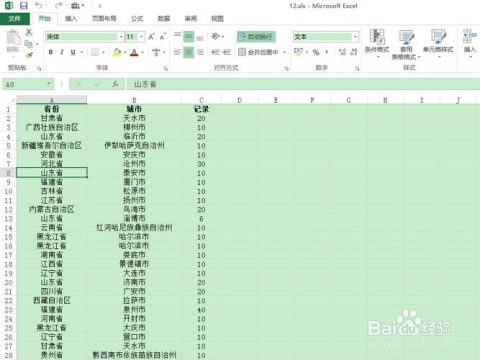Switch to the Page Layout (页面布局) tab
480x360 pixels.
pyautogui.click(x=104, y=19)
